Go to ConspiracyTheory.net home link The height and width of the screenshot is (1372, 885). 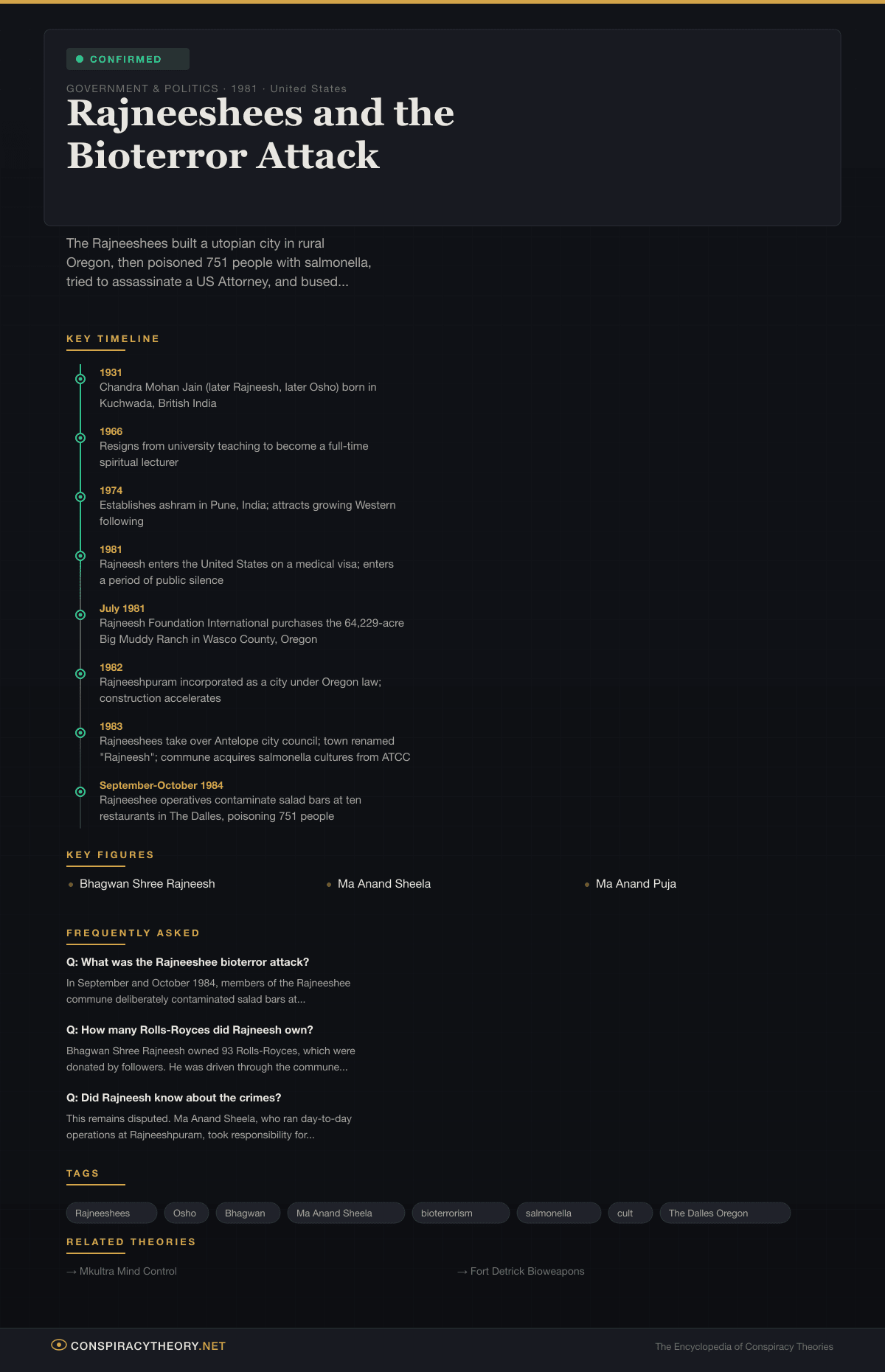click(147, 1346)
